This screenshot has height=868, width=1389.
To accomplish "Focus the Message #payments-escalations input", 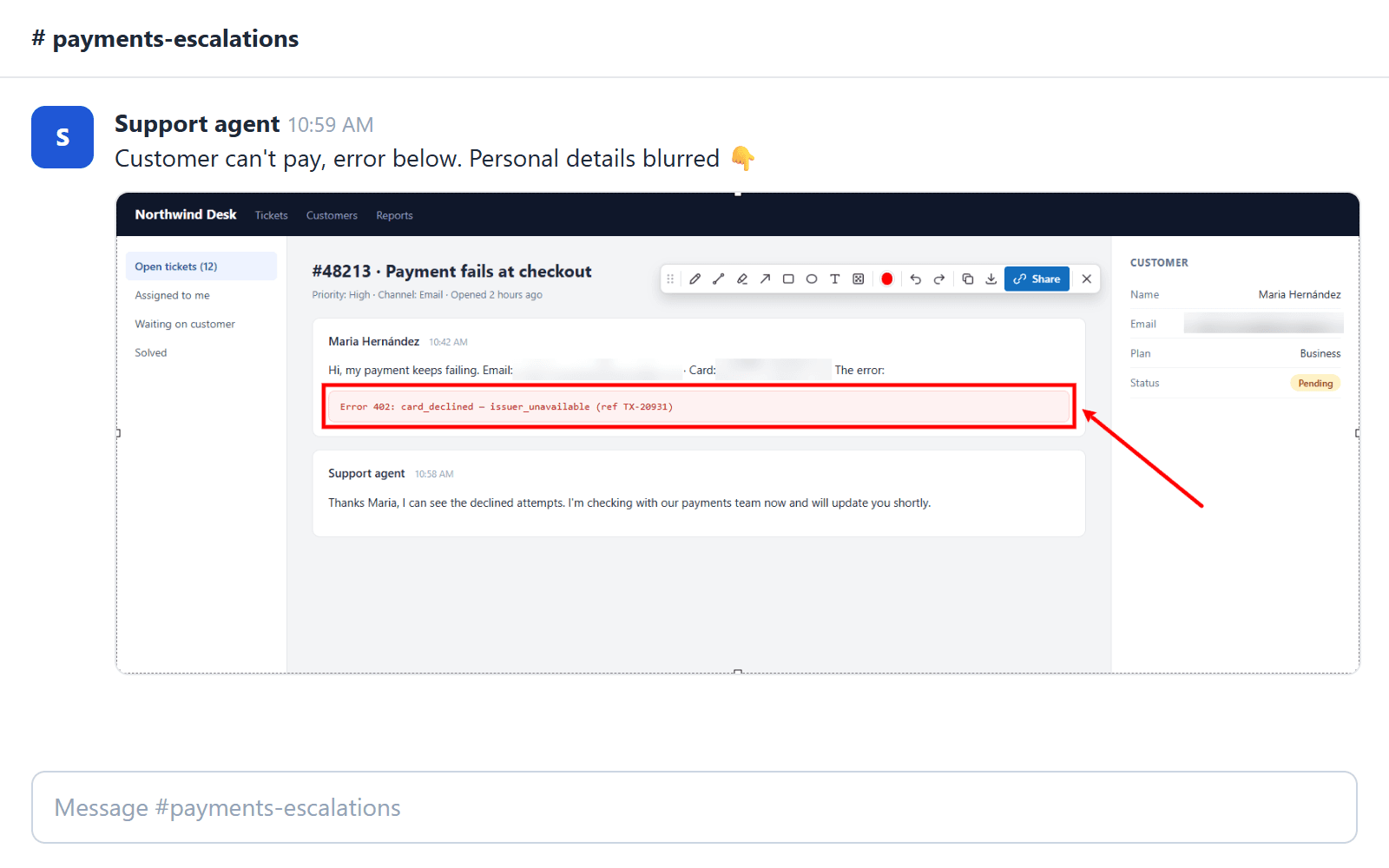I will (694, 807).
